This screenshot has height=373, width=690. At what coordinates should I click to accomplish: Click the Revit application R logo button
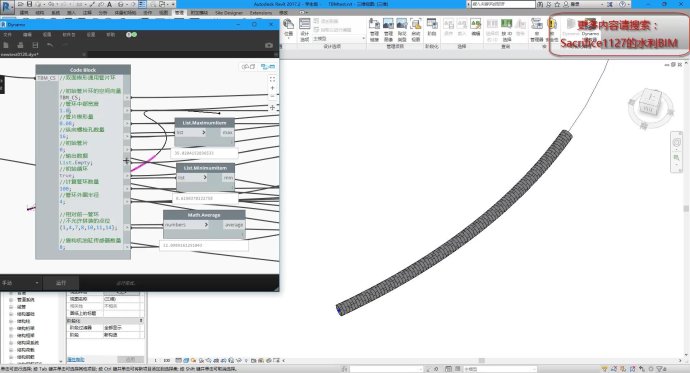[x=7, y=6]
